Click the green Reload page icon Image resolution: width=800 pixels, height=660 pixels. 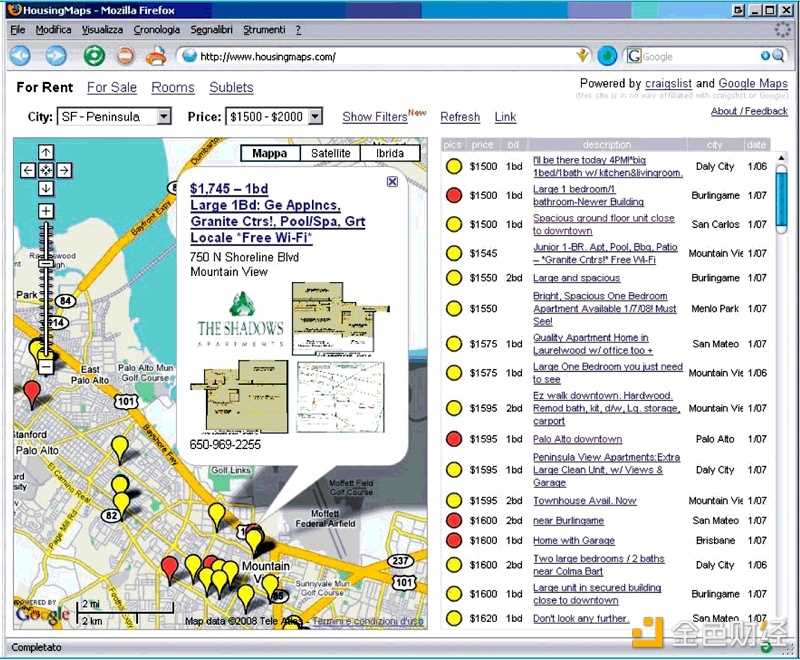(93, 56)
